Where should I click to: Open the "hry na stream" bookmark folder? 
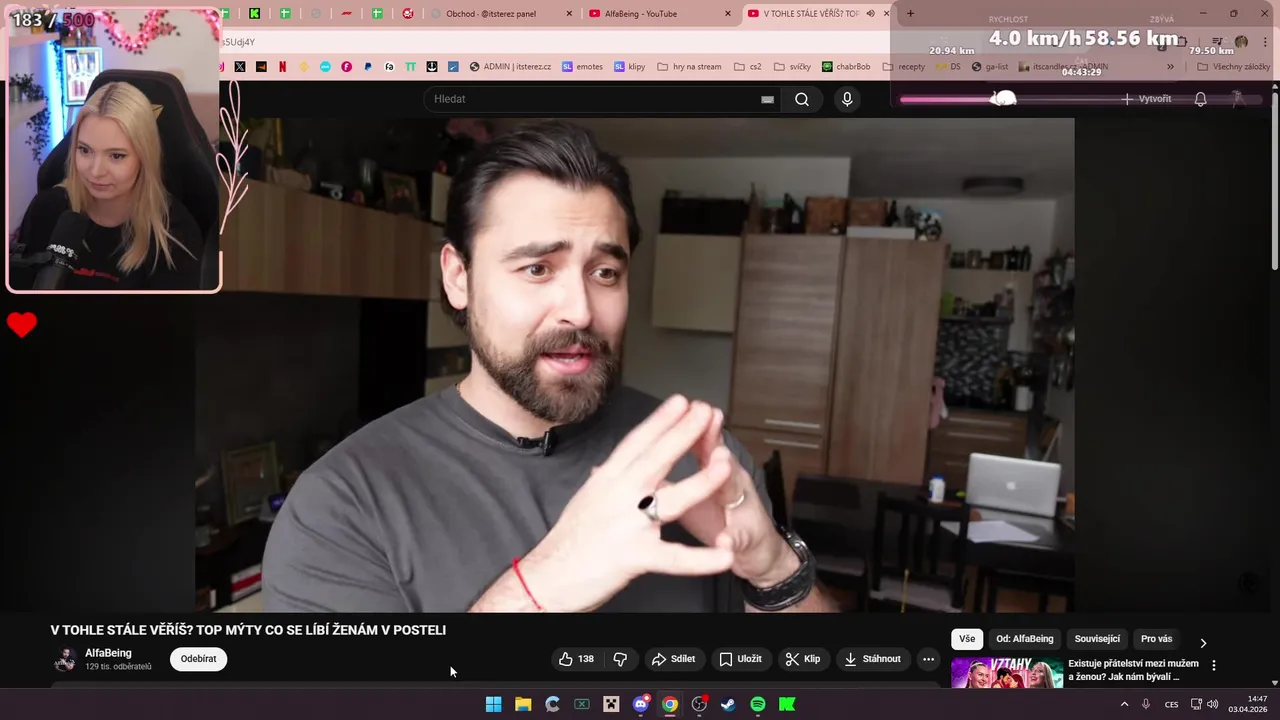tap(689, 67)
